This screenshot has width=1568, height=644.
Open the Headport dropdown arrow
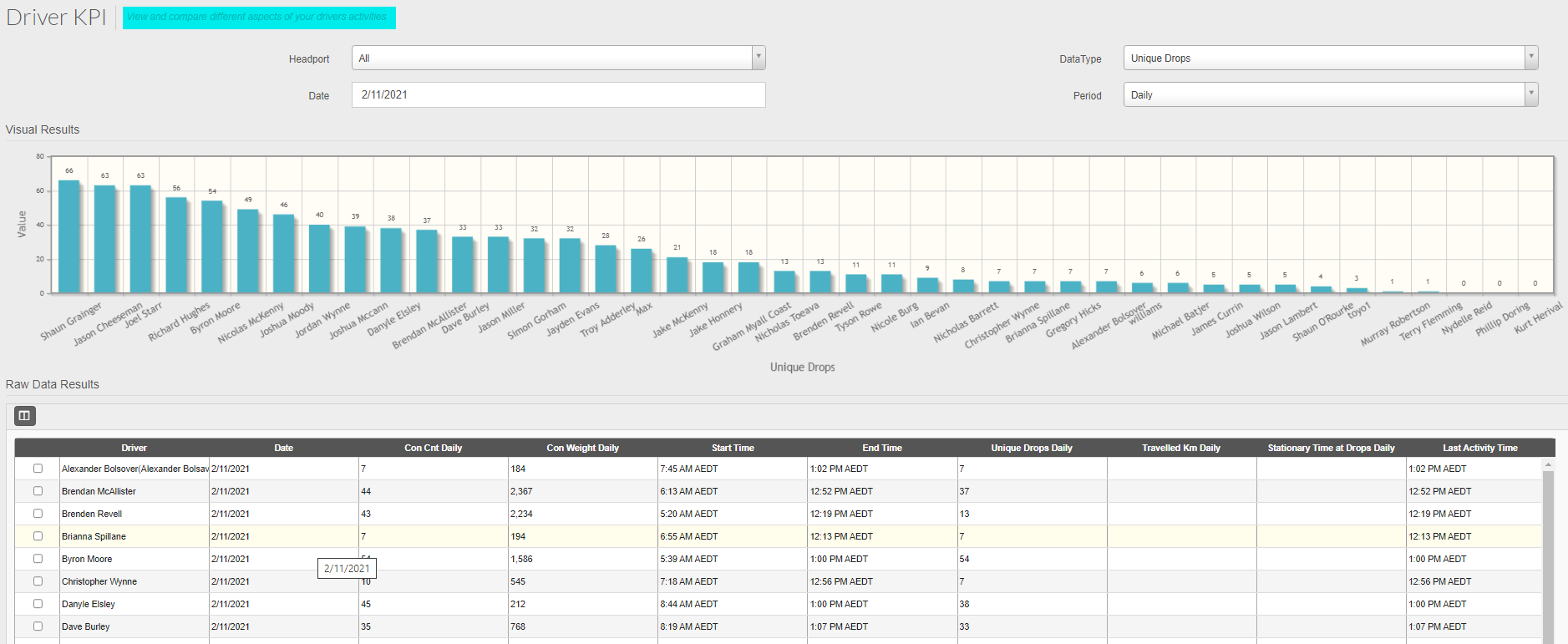[x=759, y=58]
